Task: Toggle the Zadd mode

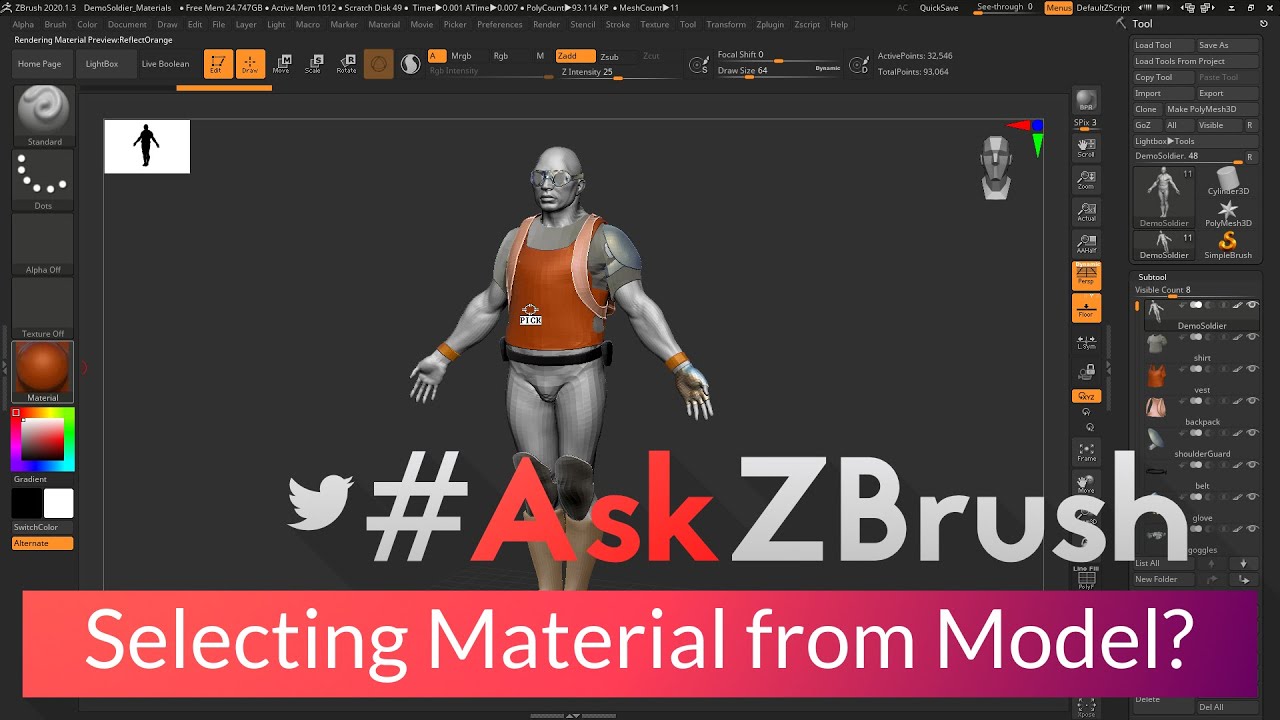Action: 575,56
